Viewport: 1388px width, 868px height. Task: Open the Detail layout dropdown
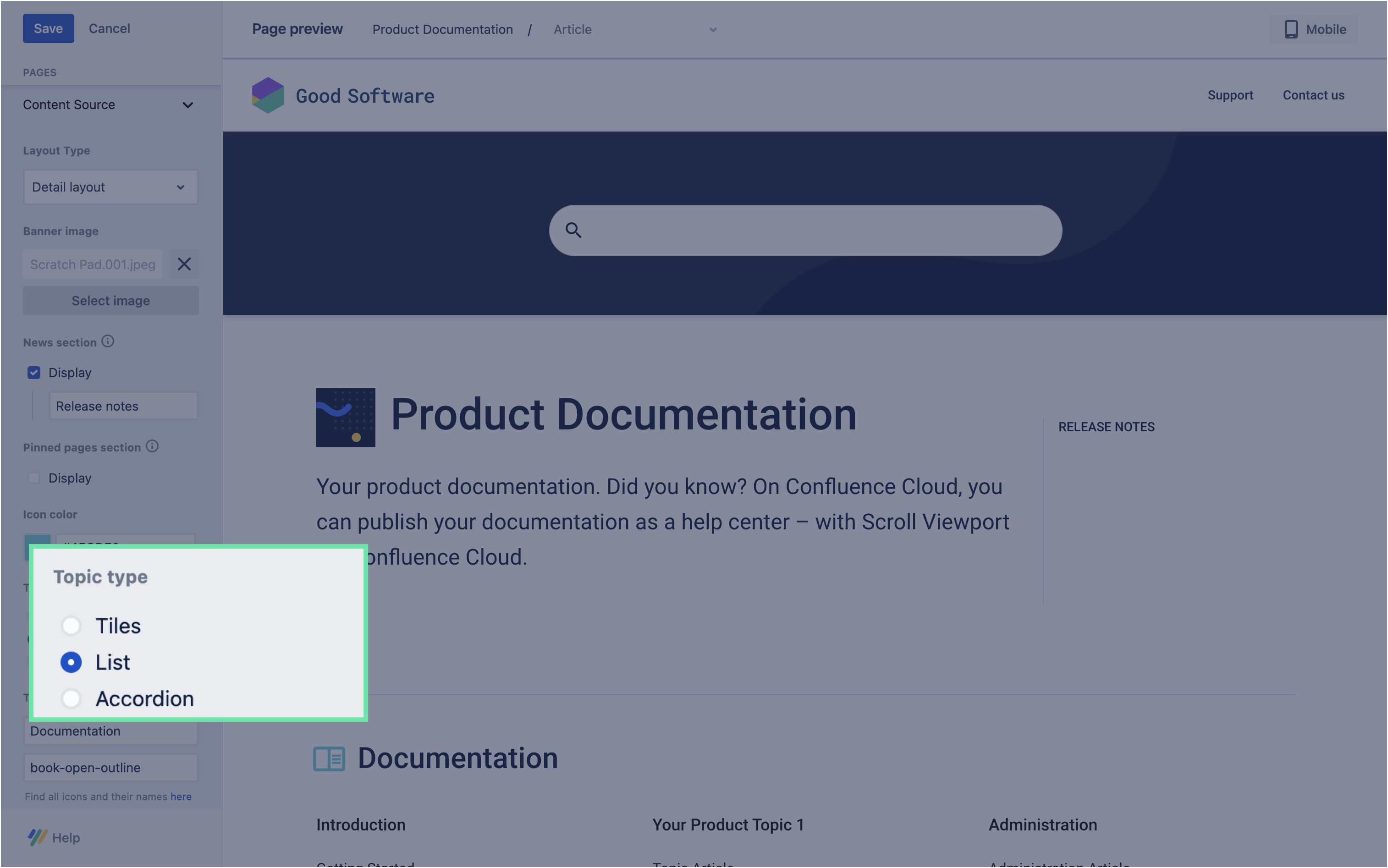pos(110,187)
